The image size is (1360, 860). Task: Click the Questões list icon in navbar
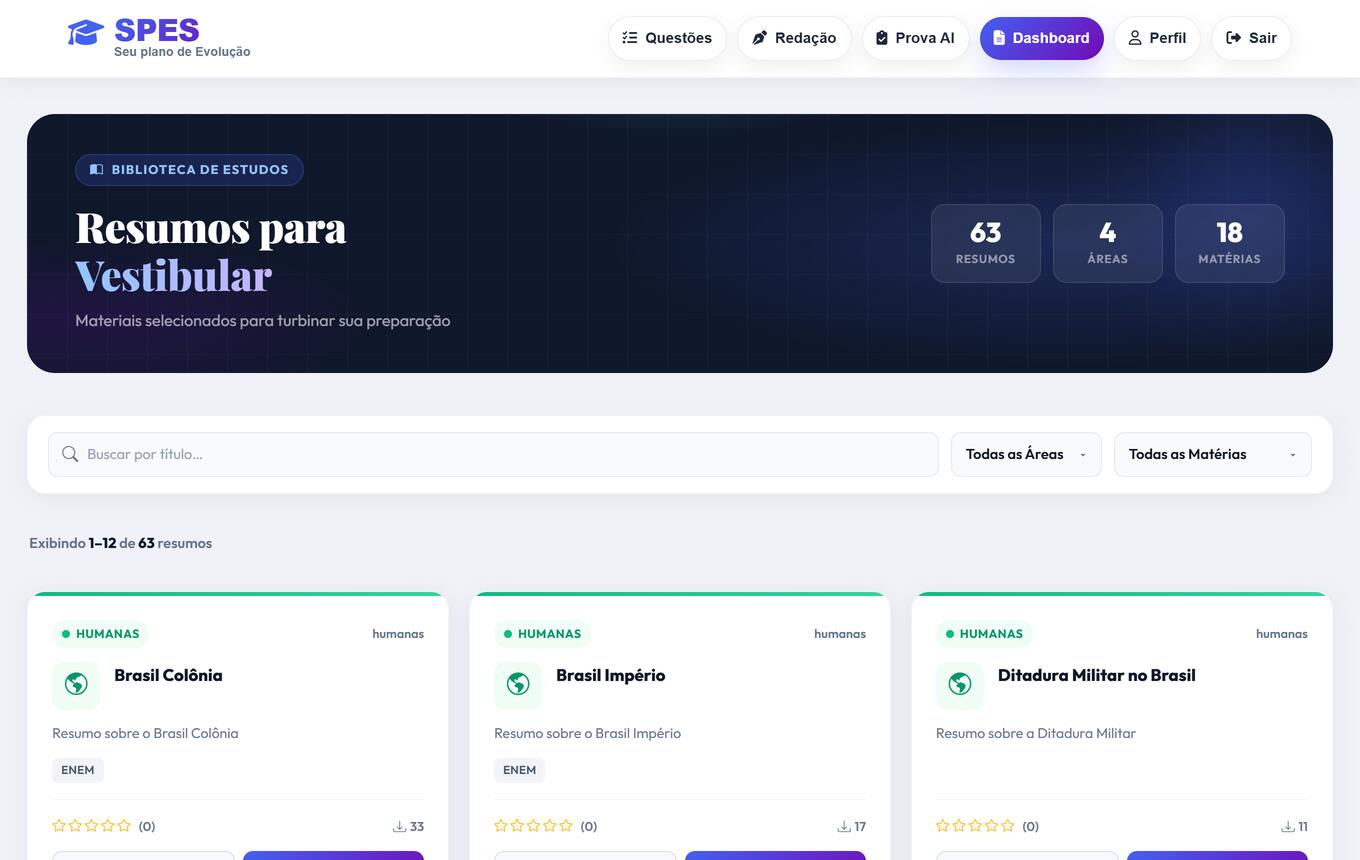pyautogui.click(x=630, y=38)
